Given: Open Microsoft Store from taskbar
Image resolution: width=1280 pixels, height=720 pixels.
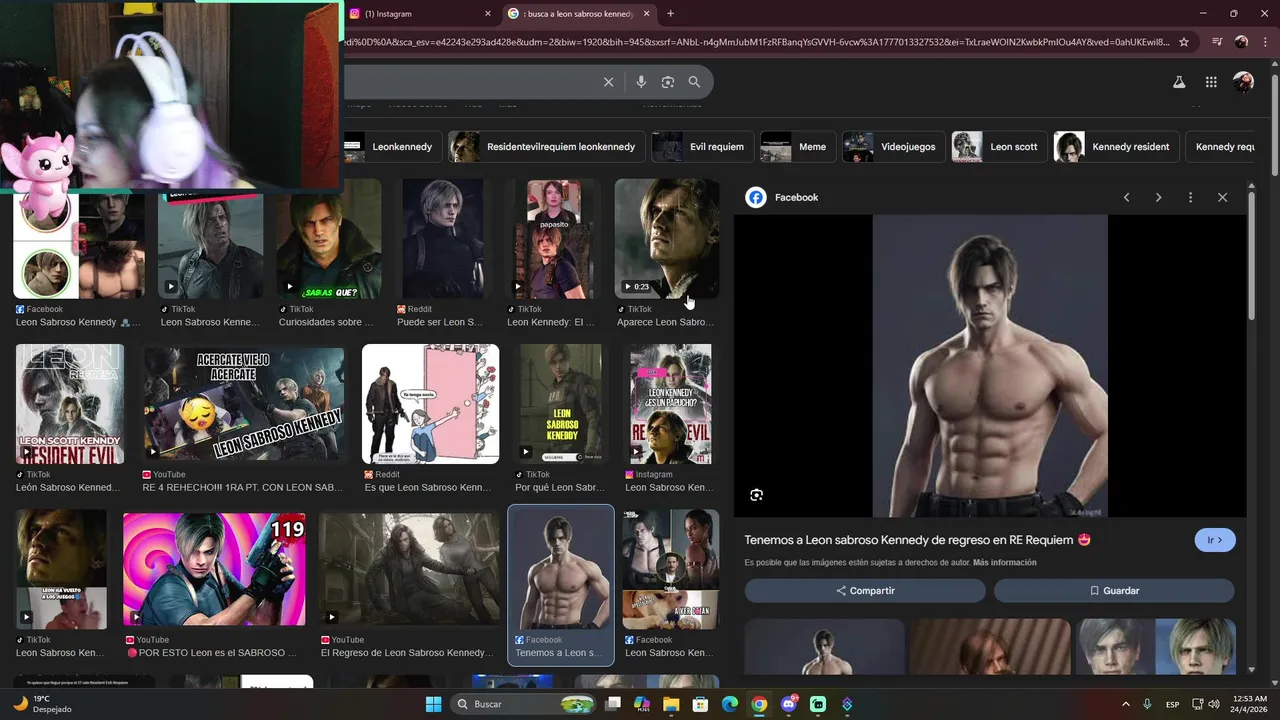Looking at the screenshot, I should (x=701, y=704).
